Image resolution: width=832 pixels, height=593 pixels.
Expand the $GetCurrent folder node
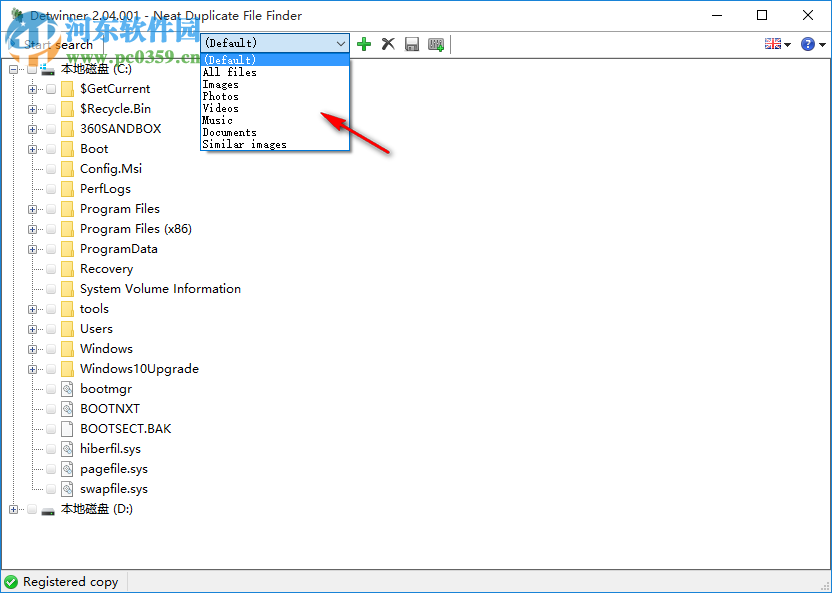coord(32,89)
